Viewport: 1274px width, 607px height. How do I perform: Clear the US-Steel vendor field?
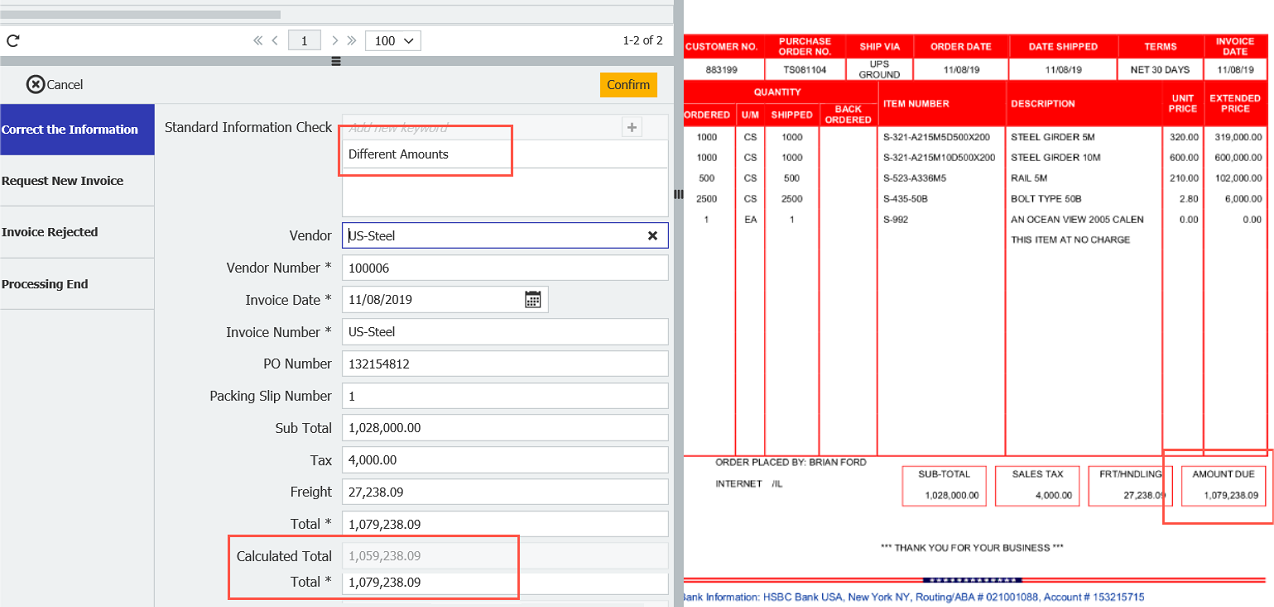click(x=652, y=235)
